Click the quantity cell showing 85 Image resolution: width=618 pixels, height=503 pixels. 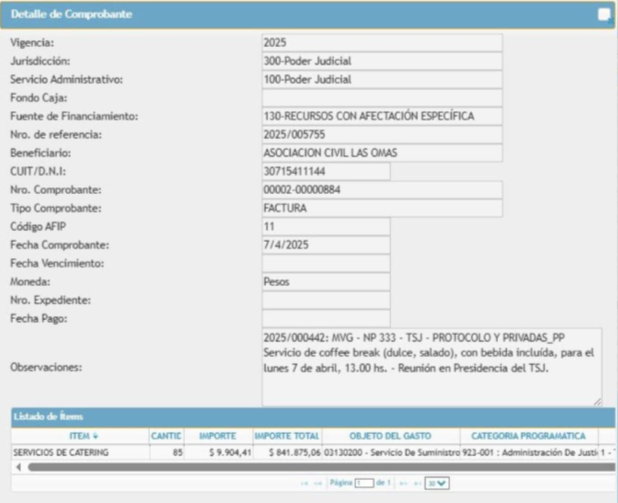pyautogui.click(x=167, y=452)
